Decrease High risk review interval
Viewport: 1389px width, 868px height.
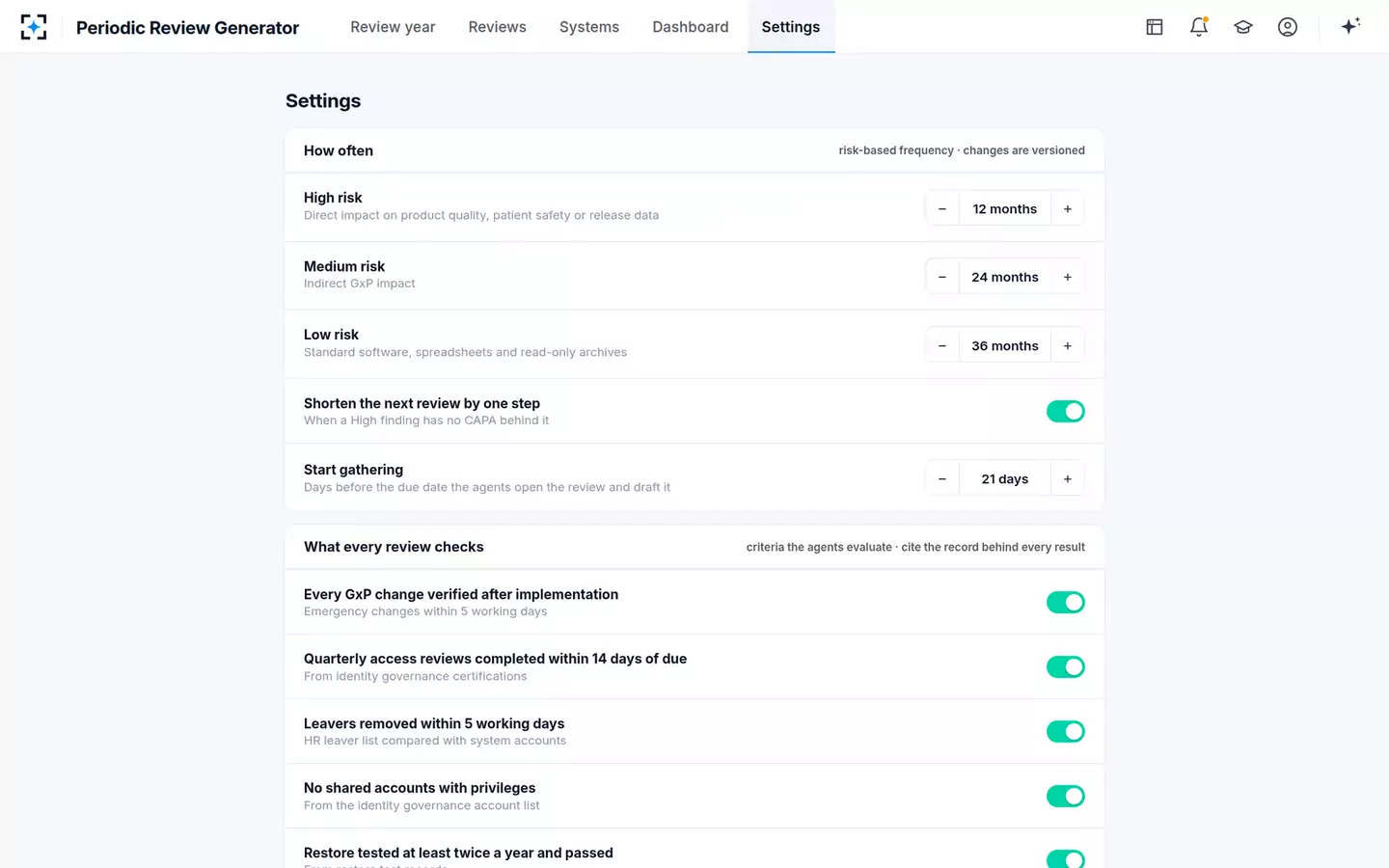pyautogui.click(x=942, y=209)
